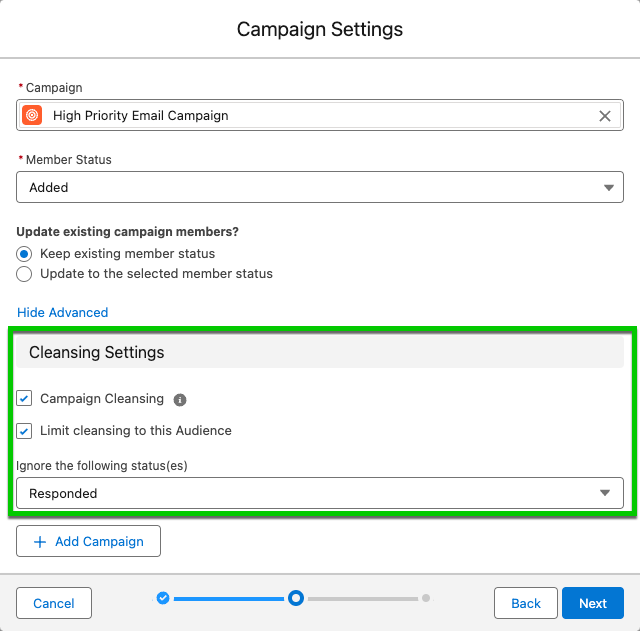Toggle Limit cleansing to this Audience
This screenshot has width=640, height=631.
24,431
